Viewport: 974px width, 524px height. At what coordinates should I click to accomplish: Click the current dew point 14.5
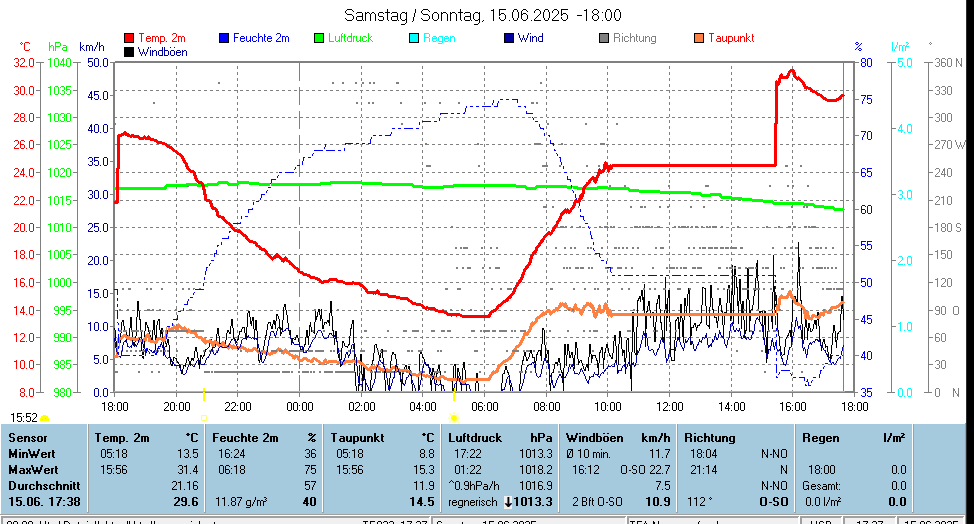pos(422,502)
